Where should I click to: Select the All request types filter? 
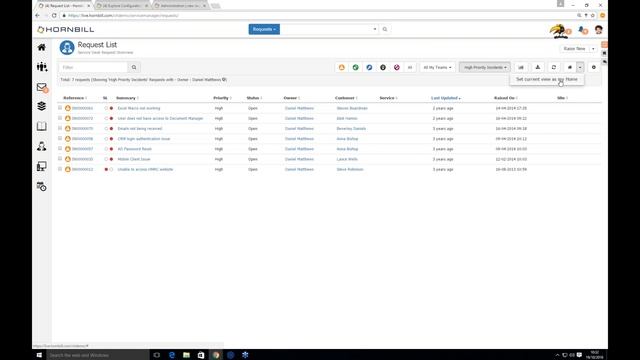click(x=410, y=67)
